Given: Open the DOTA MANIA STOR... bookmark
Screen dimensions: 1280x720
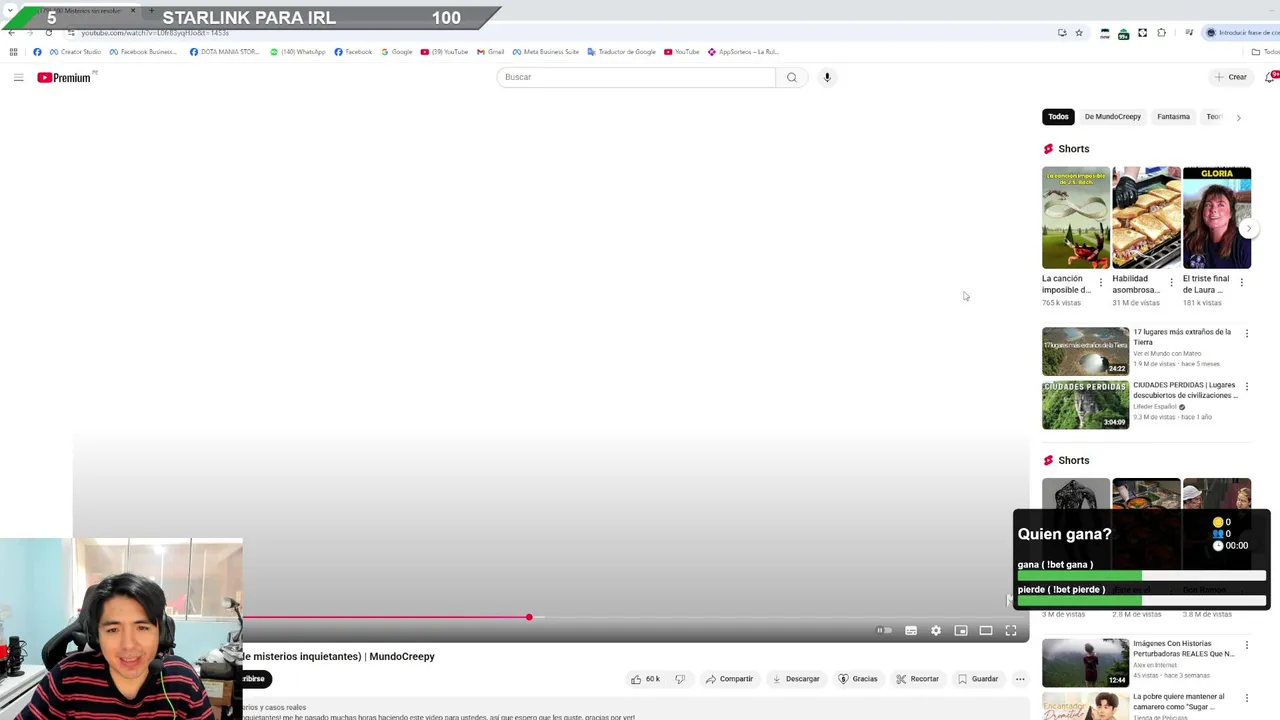Looking at the screenshot, I should pyautogui.click(x=224, y=52).
